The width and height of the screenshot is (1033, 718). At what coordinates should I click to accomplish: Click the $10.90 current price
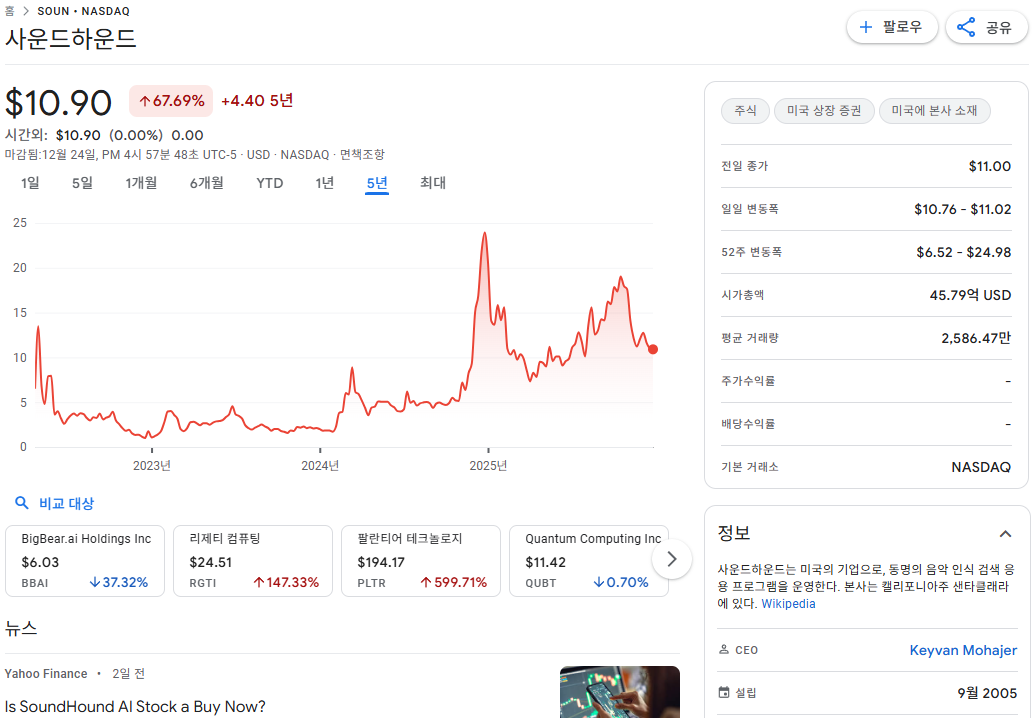point(59,103)
